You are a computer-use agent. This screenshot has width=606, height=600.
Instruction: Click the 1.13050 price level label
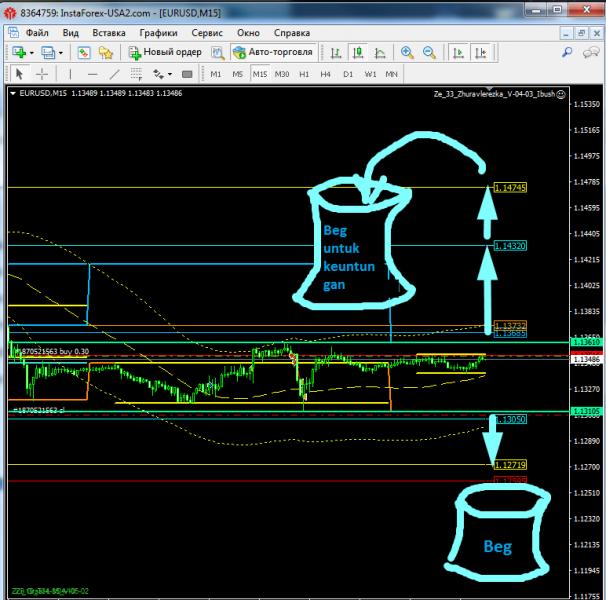coord(510,419)
